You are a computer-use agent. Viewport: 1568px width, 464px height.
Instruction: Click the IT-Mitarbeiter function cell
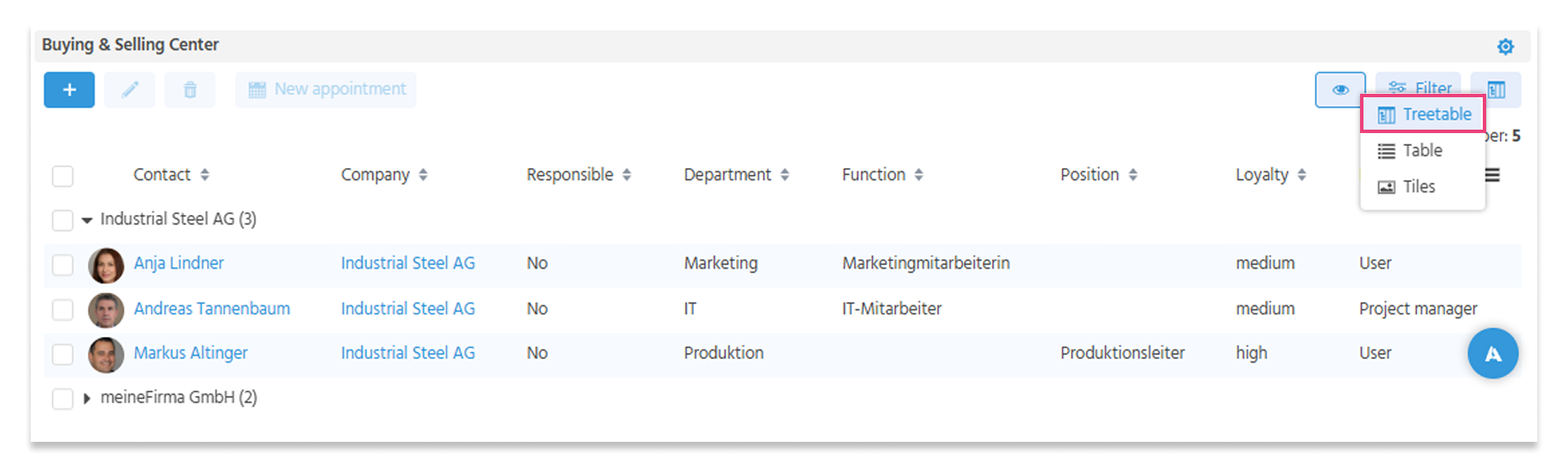pos(892,309)
